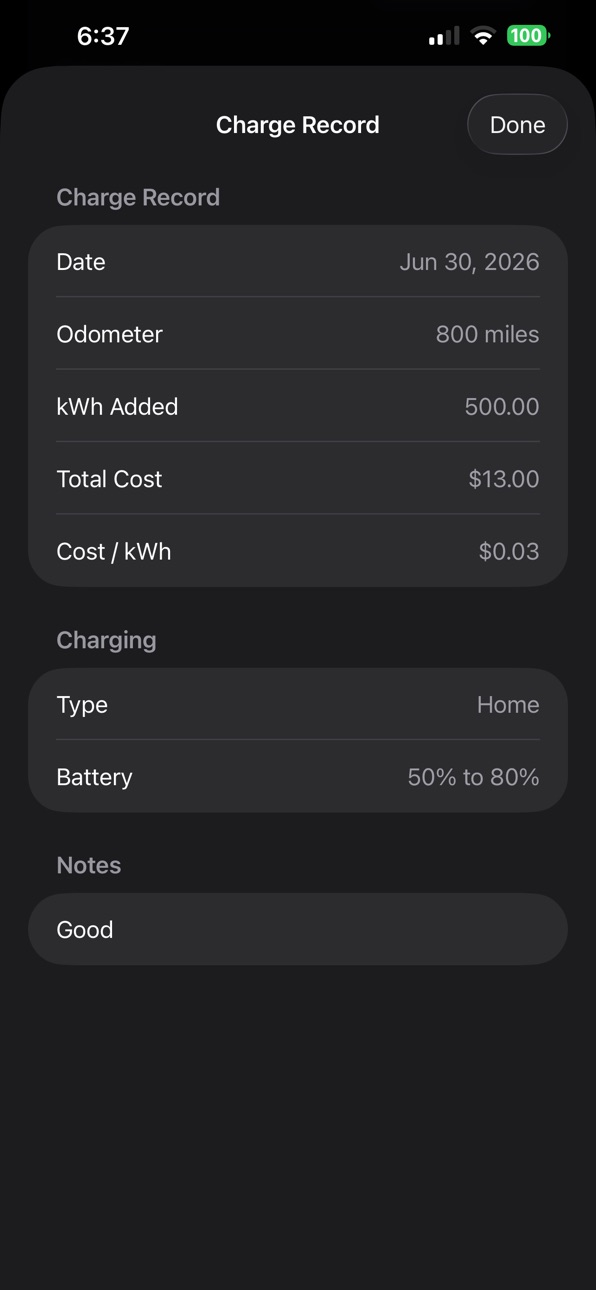The height and width of the screenshot is (1290, 596).
Task: Select the Cost / kWh row
Action: coord(298,551)
